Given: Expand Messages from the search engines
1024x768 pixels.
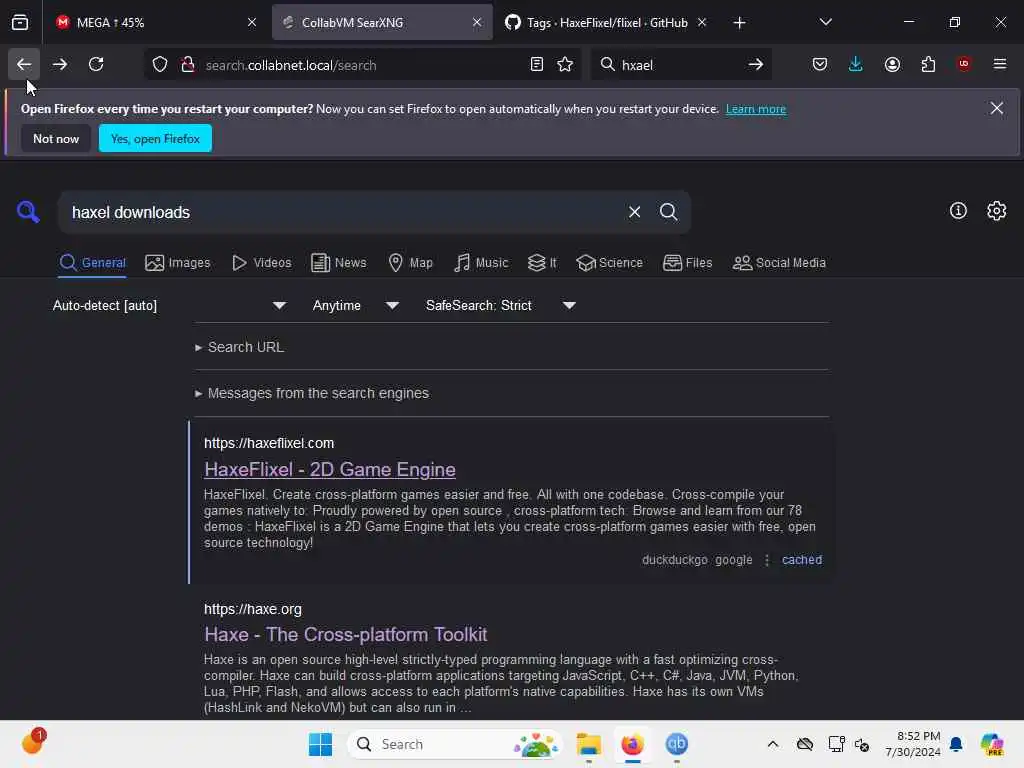Looking at the screenshot, I should [x=312, y=393].
